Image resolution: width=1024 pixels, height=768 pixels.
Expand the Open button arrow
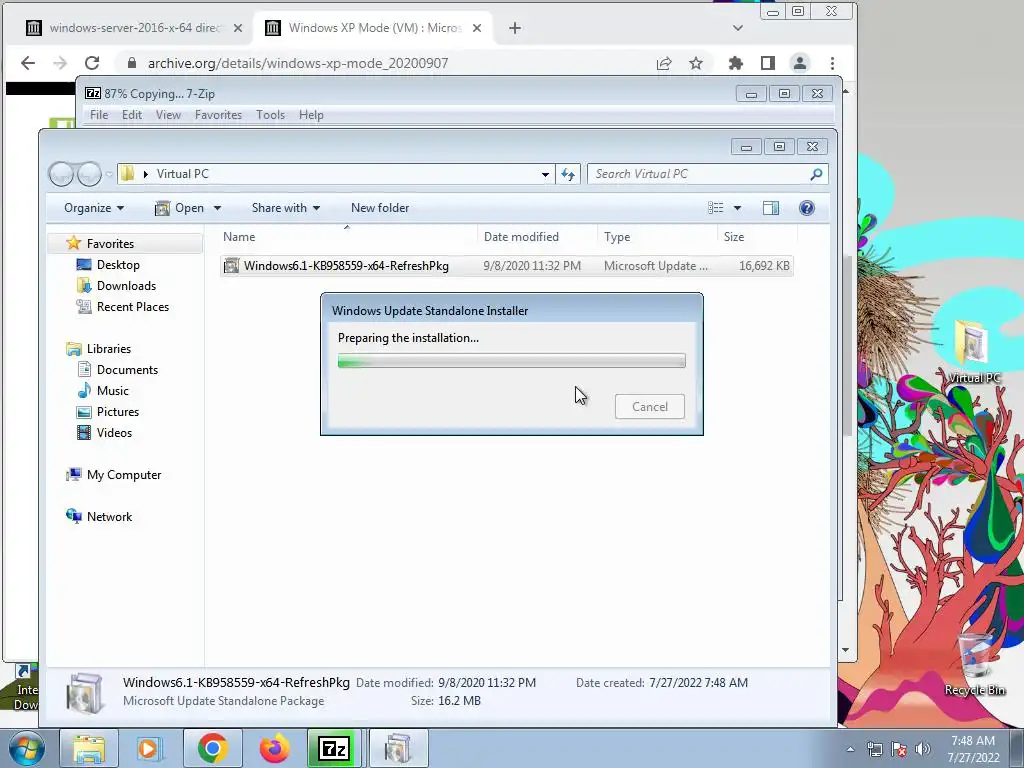pyautogui.click(x=217, y=208)
